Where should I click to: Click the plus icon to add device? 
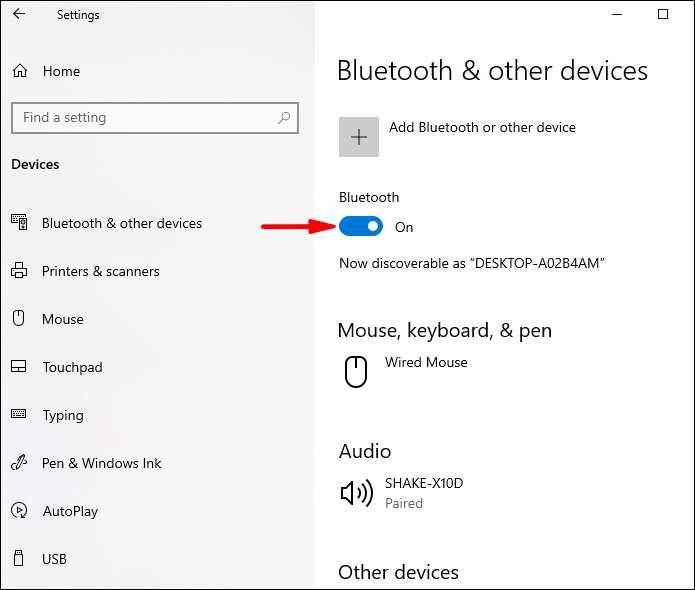coord(359,137)
